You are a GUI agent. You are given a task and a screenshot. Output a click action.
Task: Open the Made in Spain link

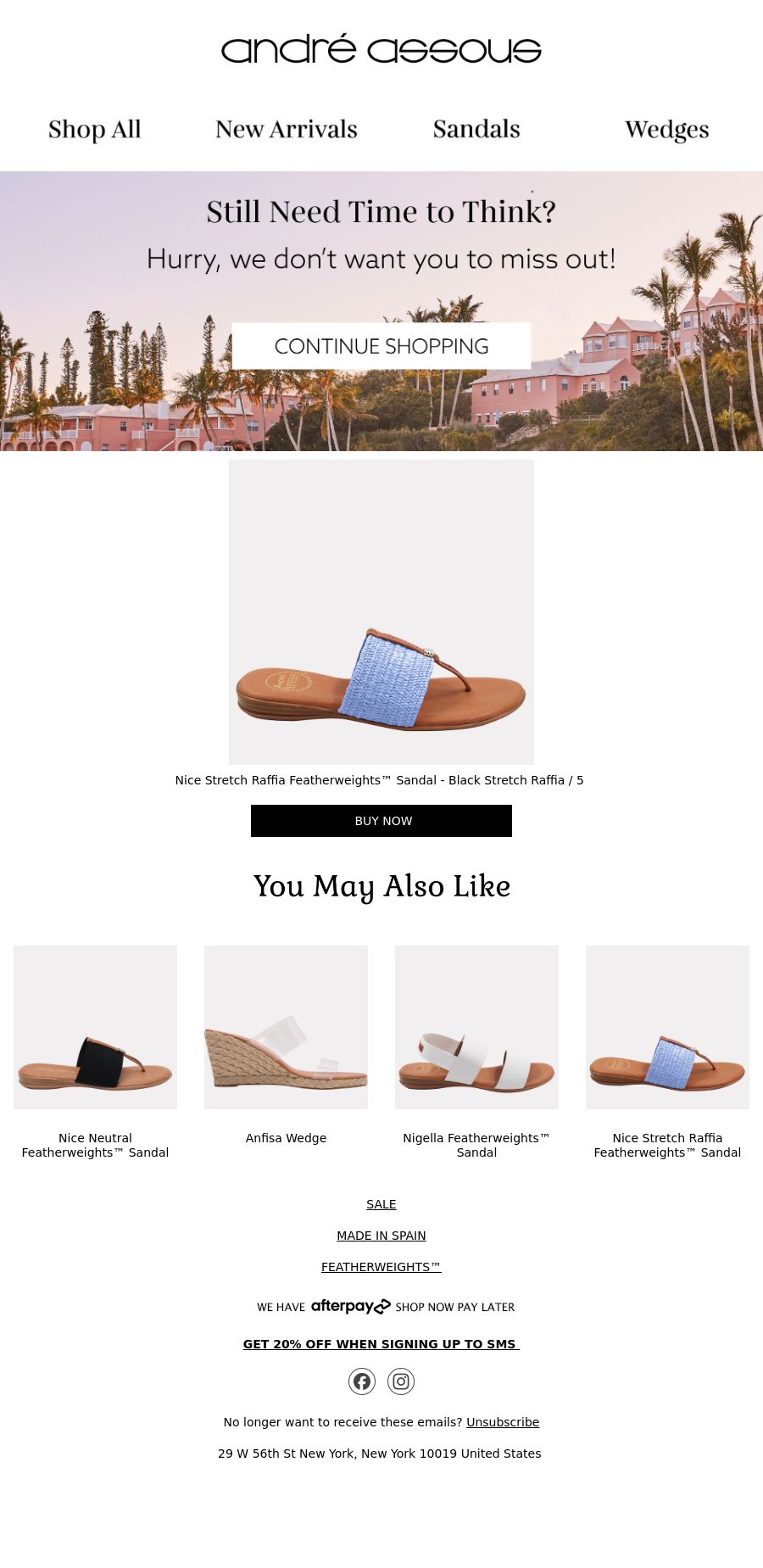(381, 1236)
